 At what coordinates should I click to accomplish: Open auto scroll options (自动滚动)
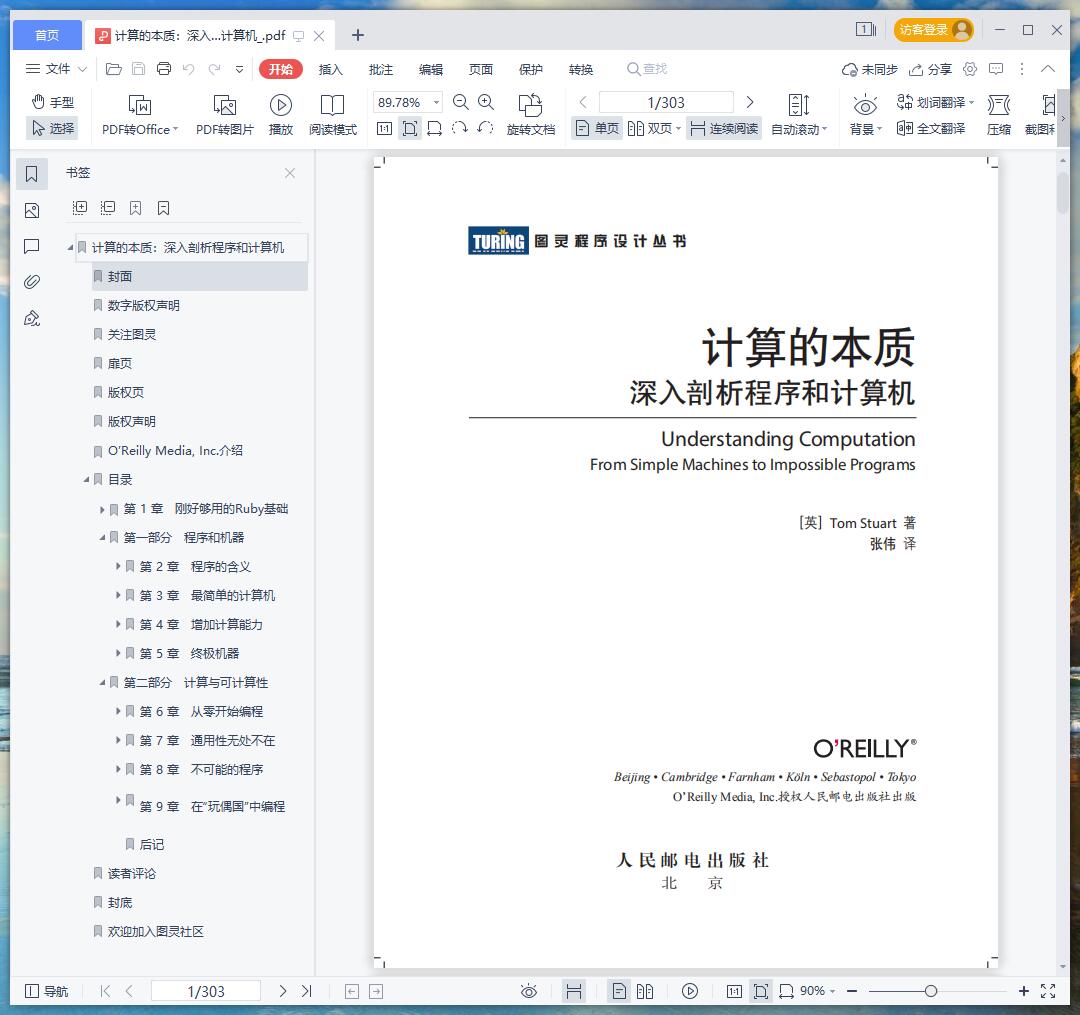coord(799,114)
